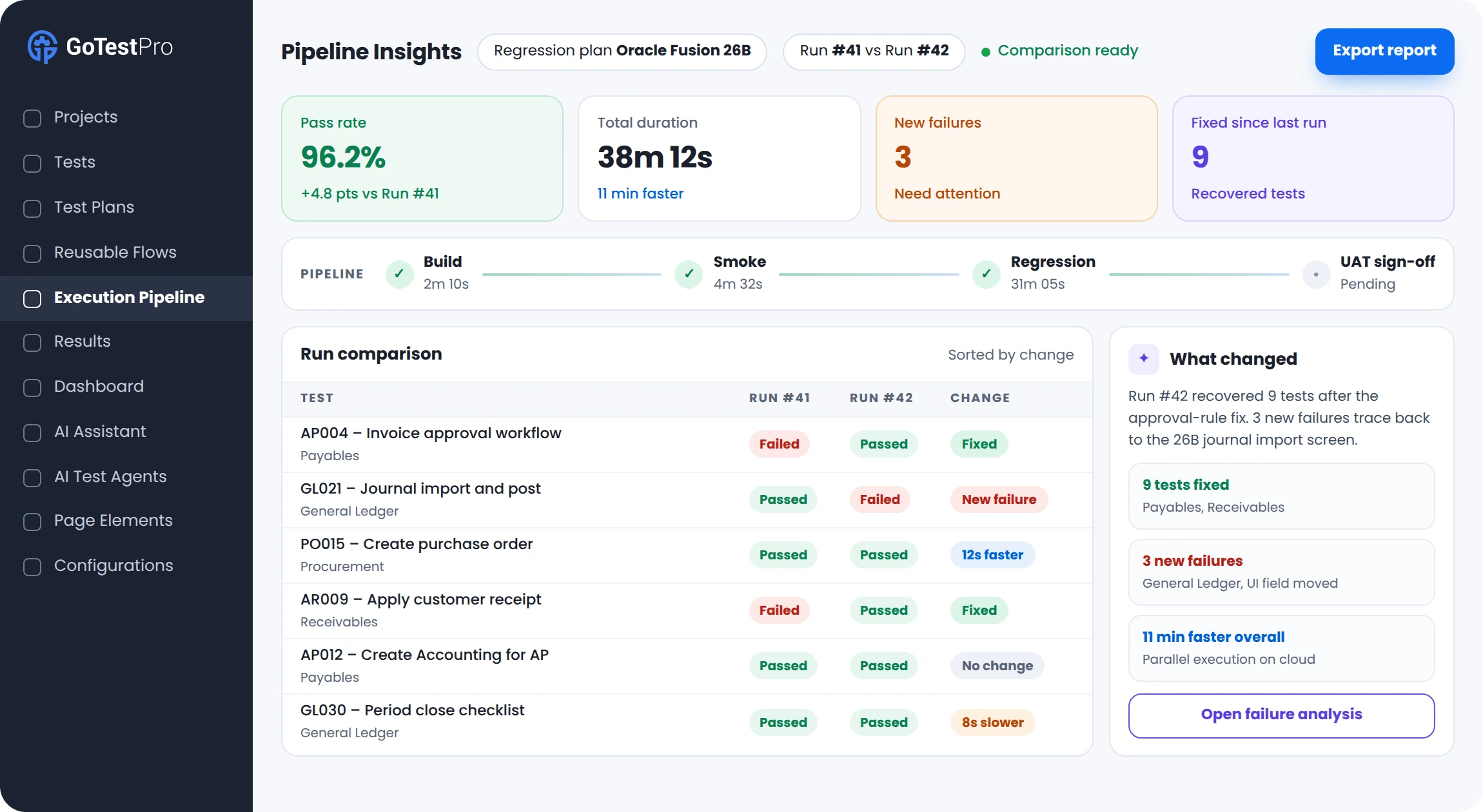The width and height of the screenshot is (1483, 812).
Task: Click GL021 – Journal import and post
Action: pyautogui.click(x=420, y=488)
